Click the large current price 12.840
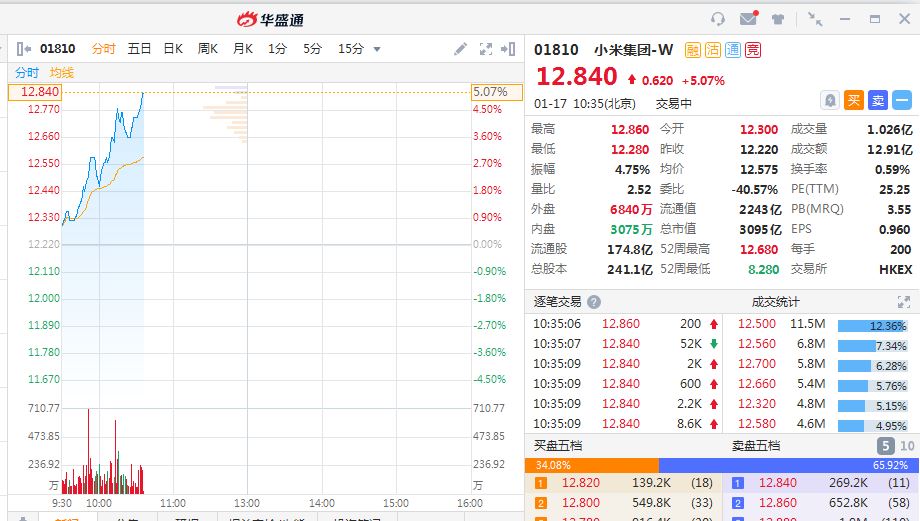Viewport: 920px width, 521px height. [577, 77]
